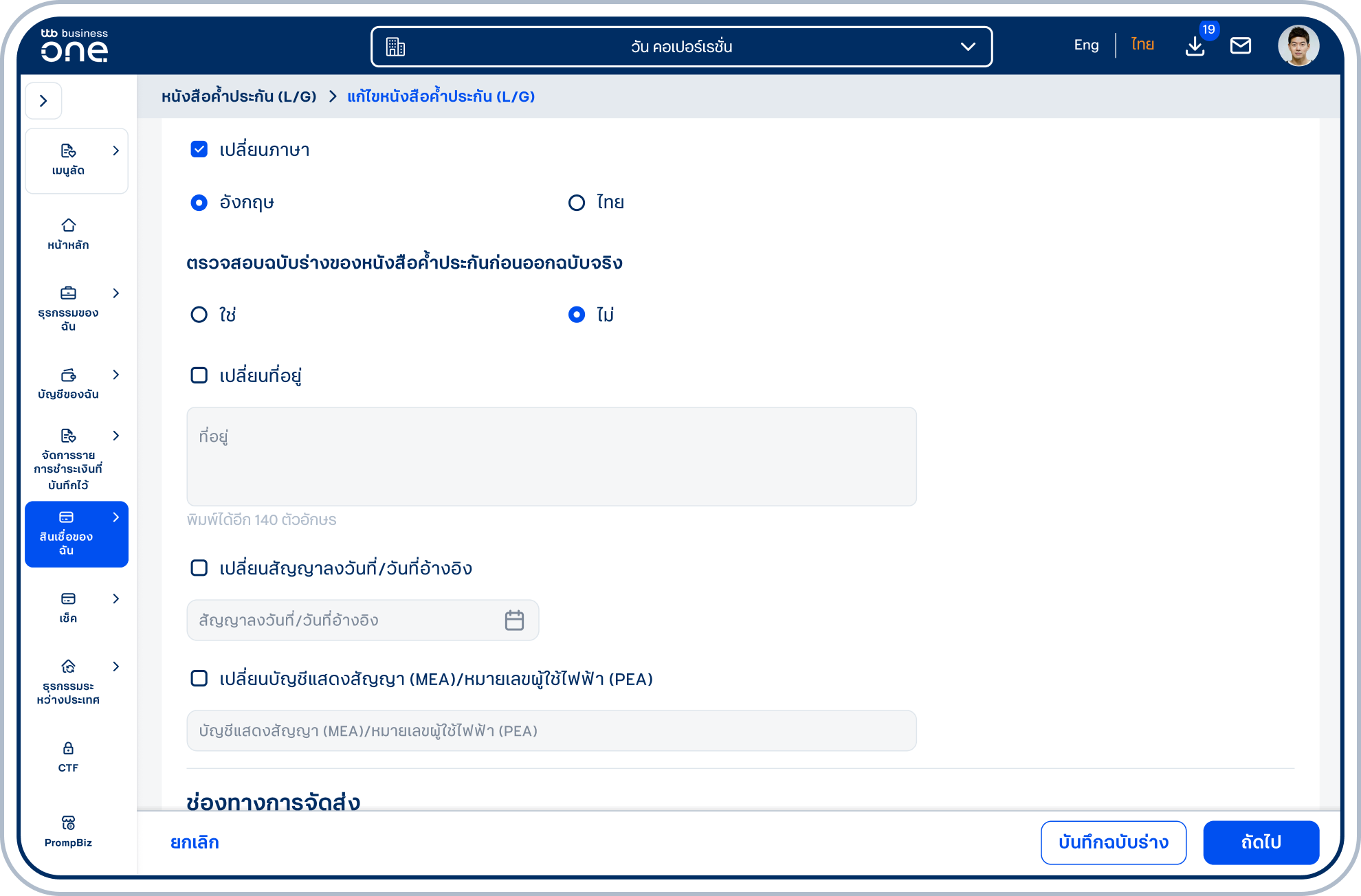Select the ไทย language radio button
1361x896 pixels.
point(577,203)
